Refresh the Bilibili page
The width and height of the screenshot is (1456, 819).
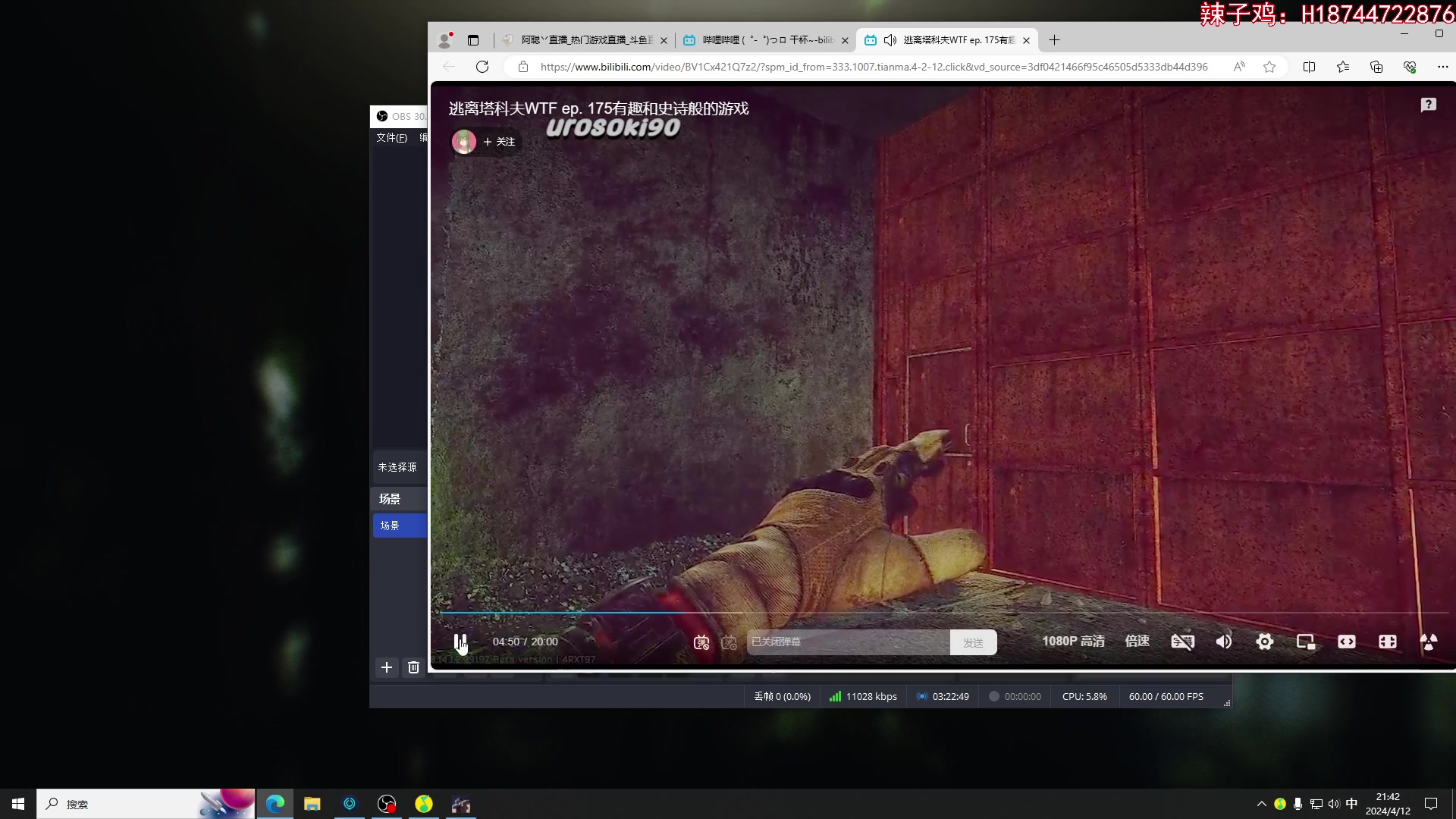click(482, 67)
